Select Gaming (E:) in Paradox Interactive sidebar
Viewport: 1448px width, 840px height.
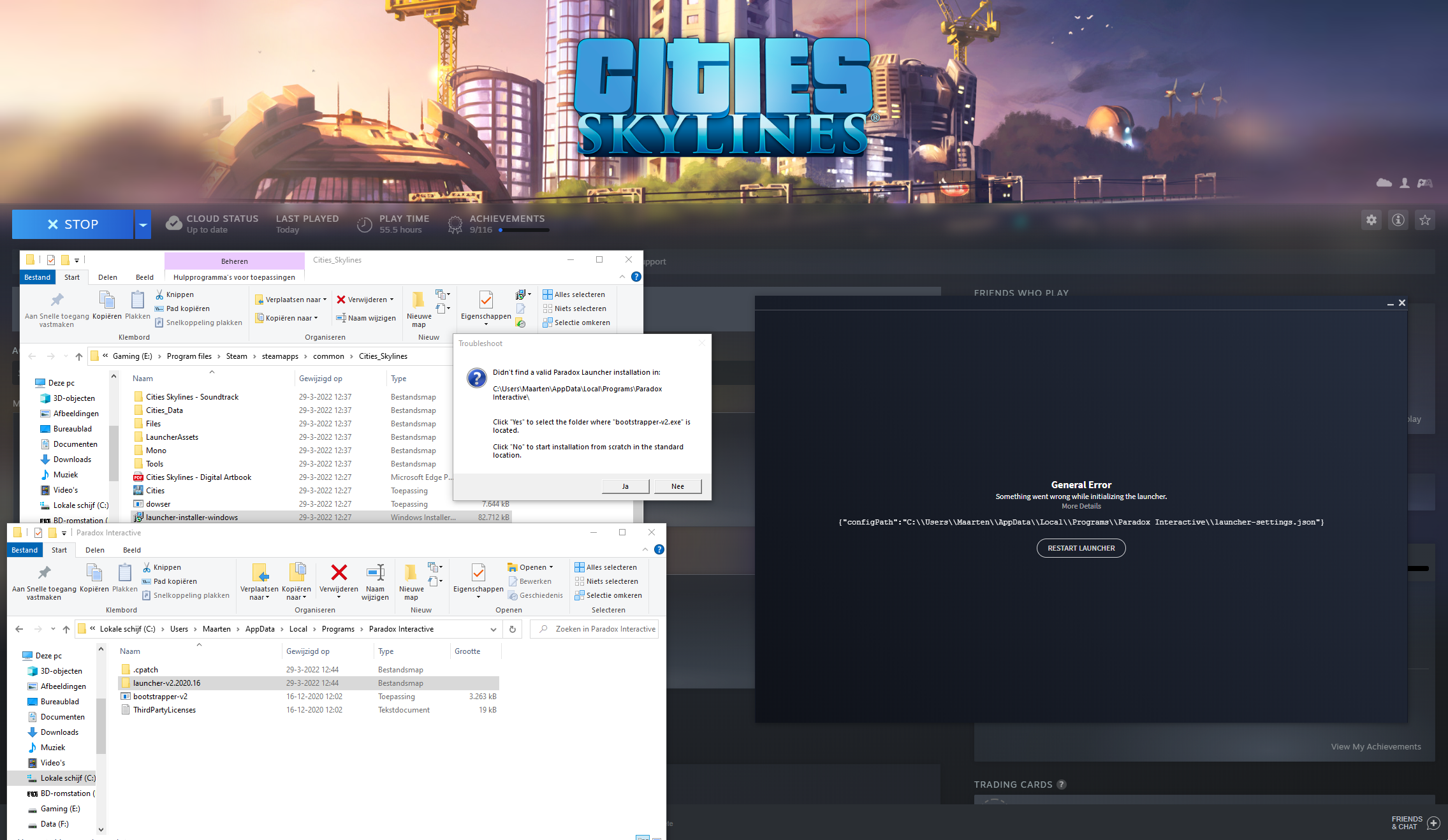point(60,809)
